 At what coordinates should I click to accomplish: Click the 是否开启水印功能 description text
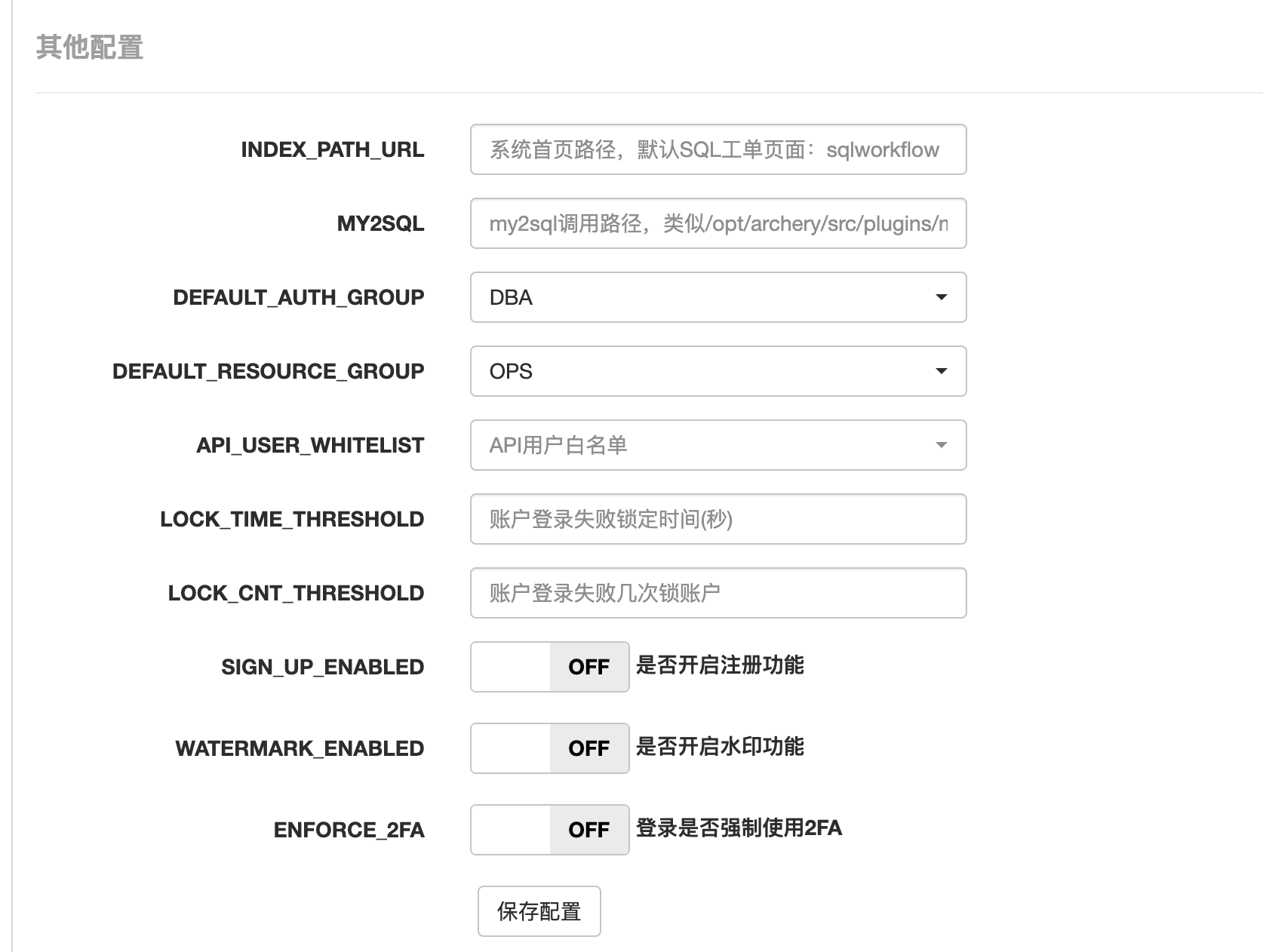[720, 747]
